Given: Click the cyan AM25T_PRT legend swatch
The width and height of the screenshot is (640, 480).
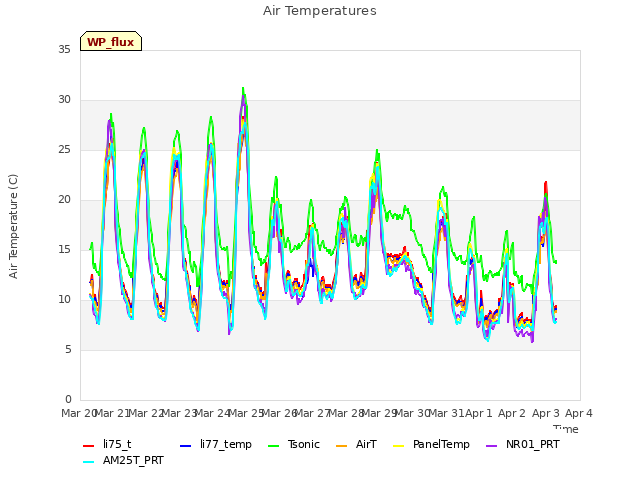Looking at the screenshot, I should click(x=88, y=462).
